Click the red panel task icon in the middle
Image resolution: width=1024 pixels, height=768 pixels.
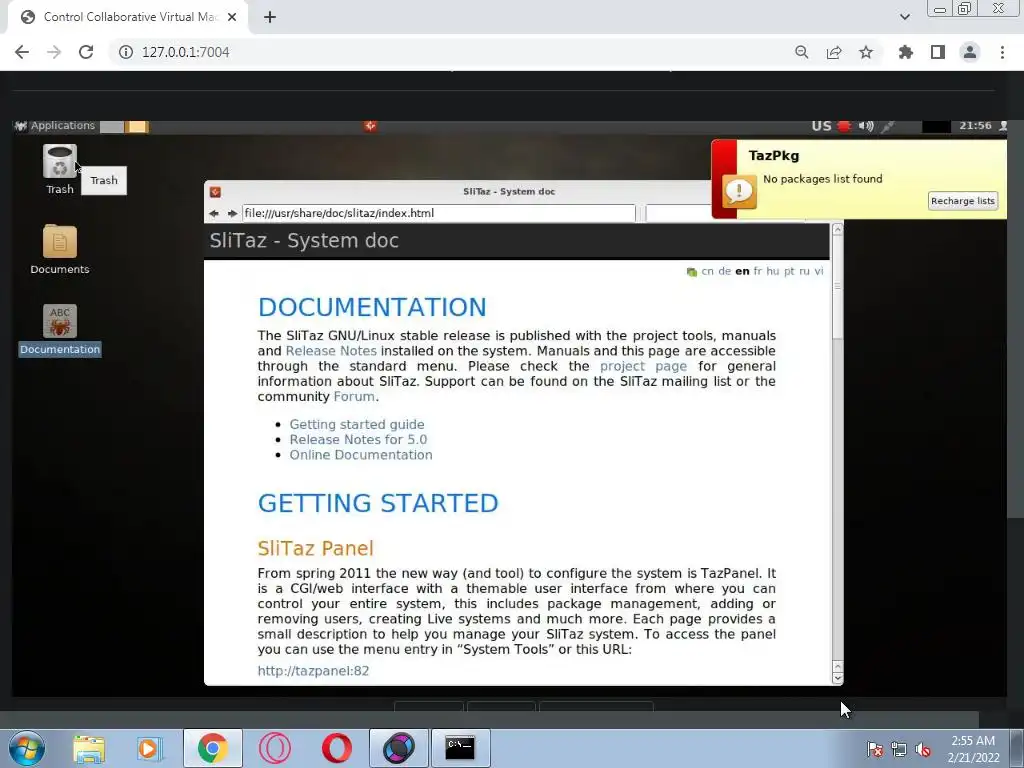(x=370, y=125)
